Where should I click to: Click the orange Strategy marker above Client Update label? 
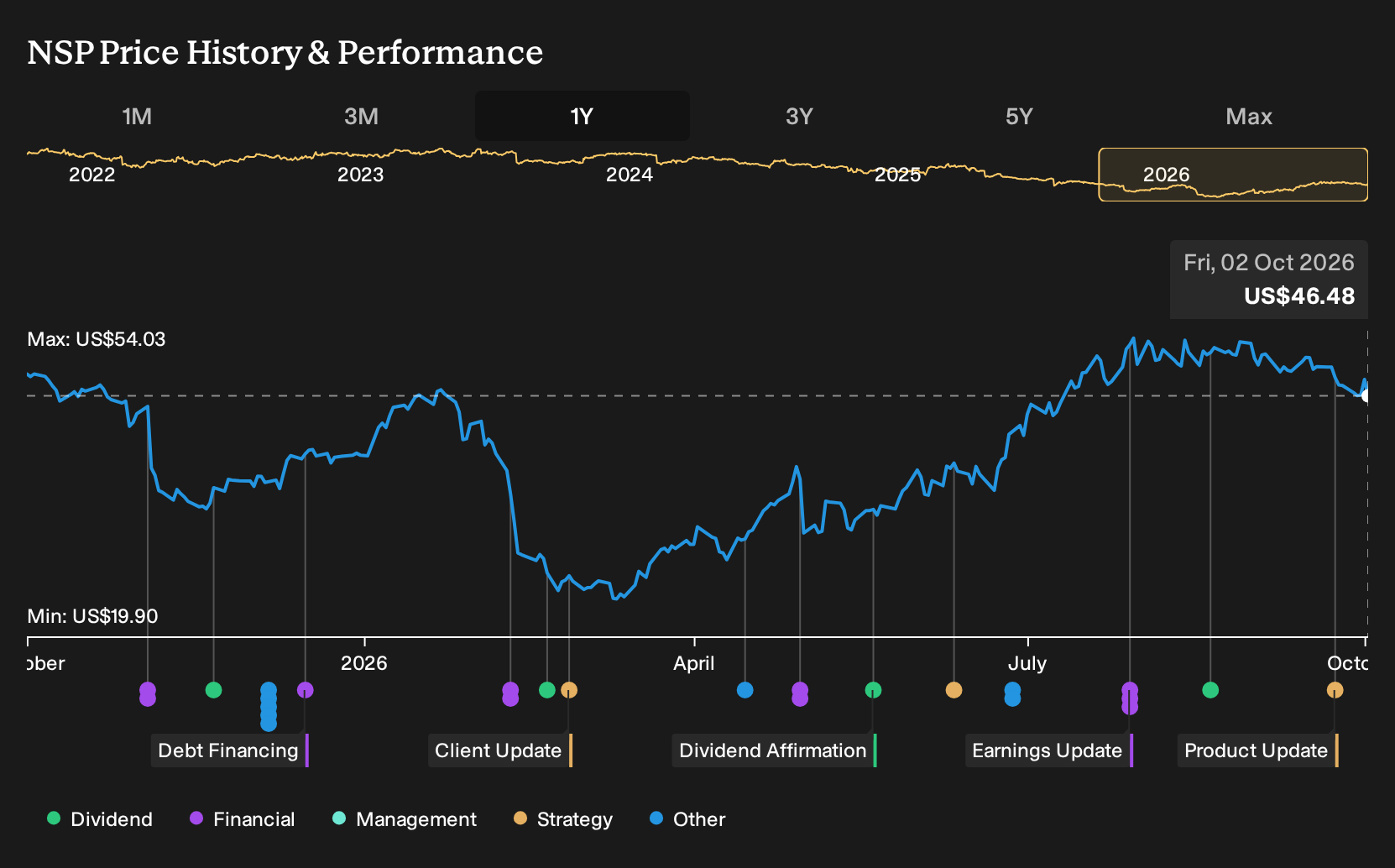coord(569,690)
